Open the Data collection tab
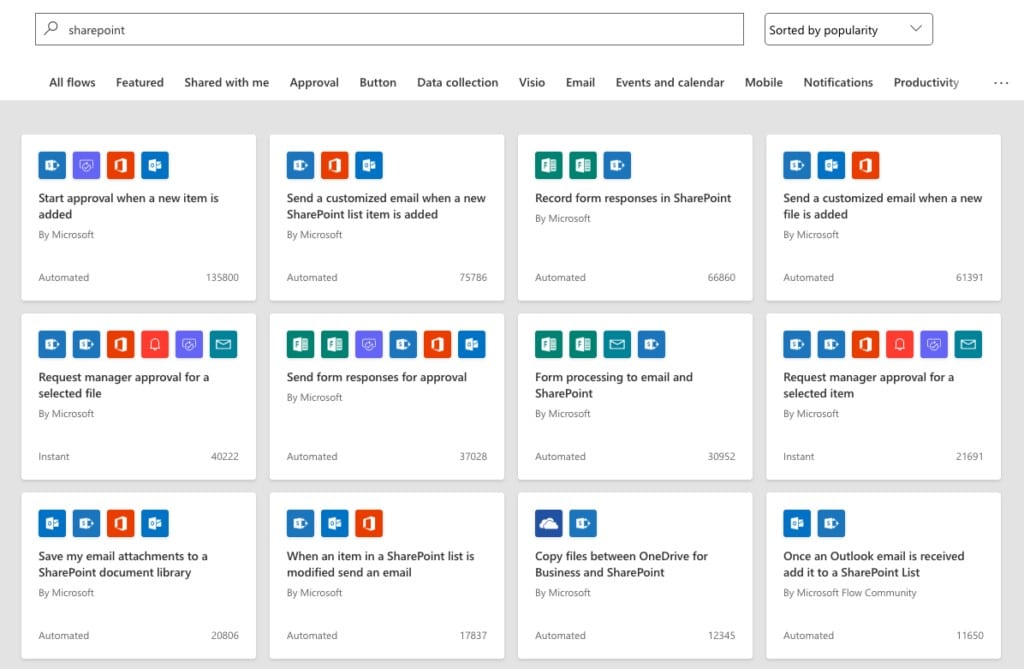 (x=457, y=83)
